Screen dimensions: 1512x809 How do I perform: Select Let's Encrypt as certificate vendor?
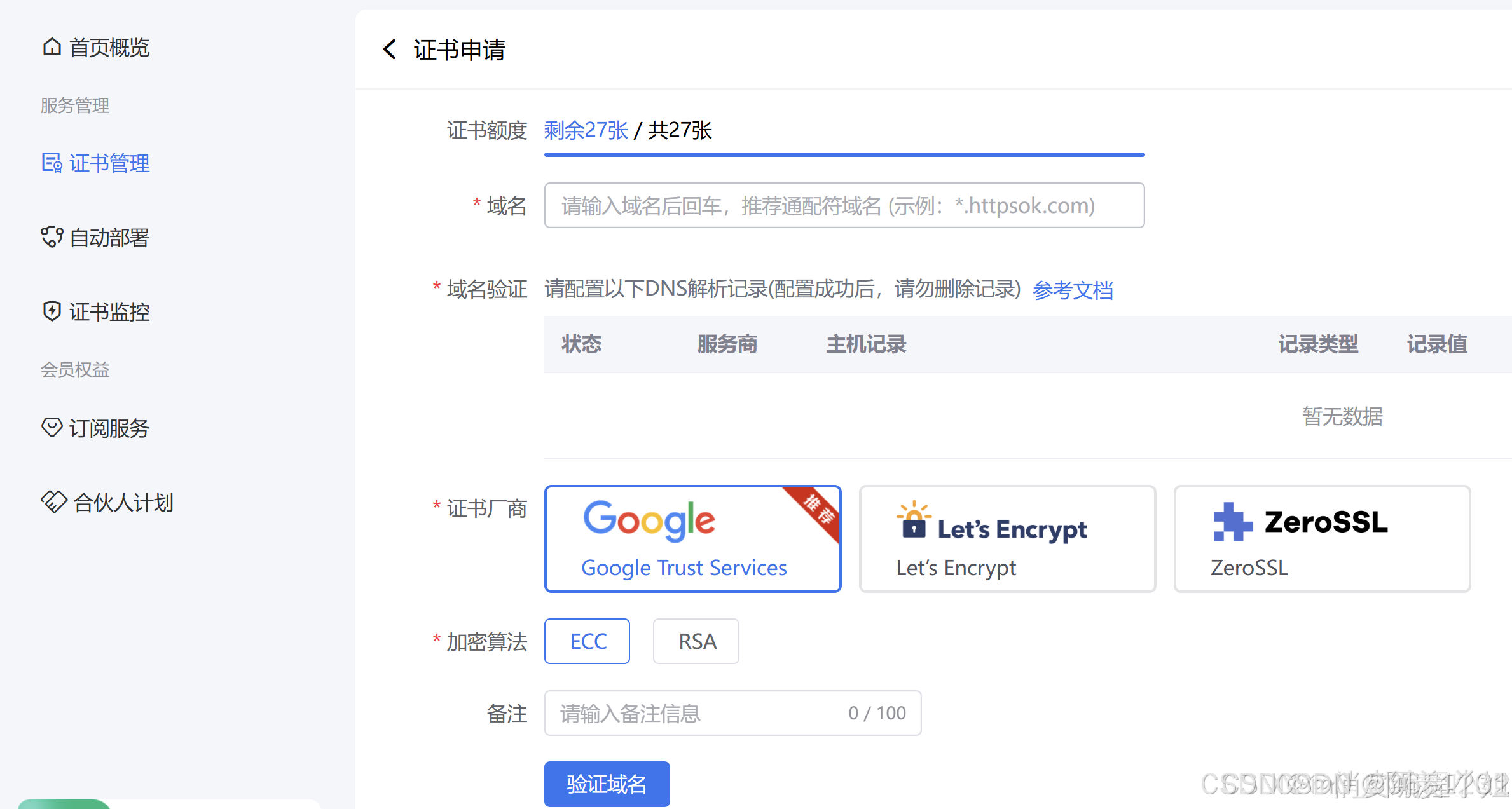coord(1007,538)
